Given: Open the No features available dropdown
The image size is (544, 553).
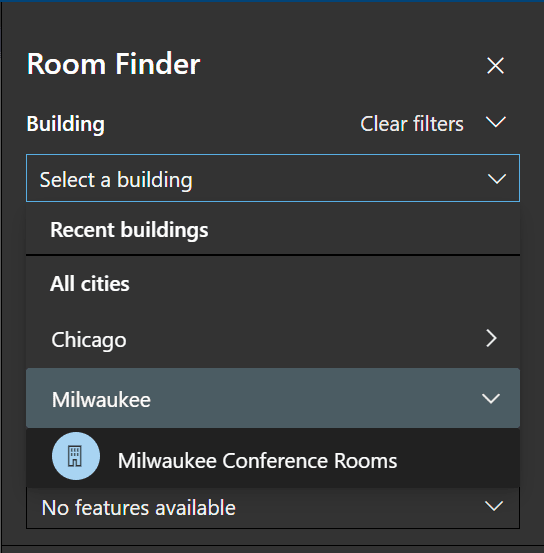Looking at the screenshot, I should coord(273,508).
